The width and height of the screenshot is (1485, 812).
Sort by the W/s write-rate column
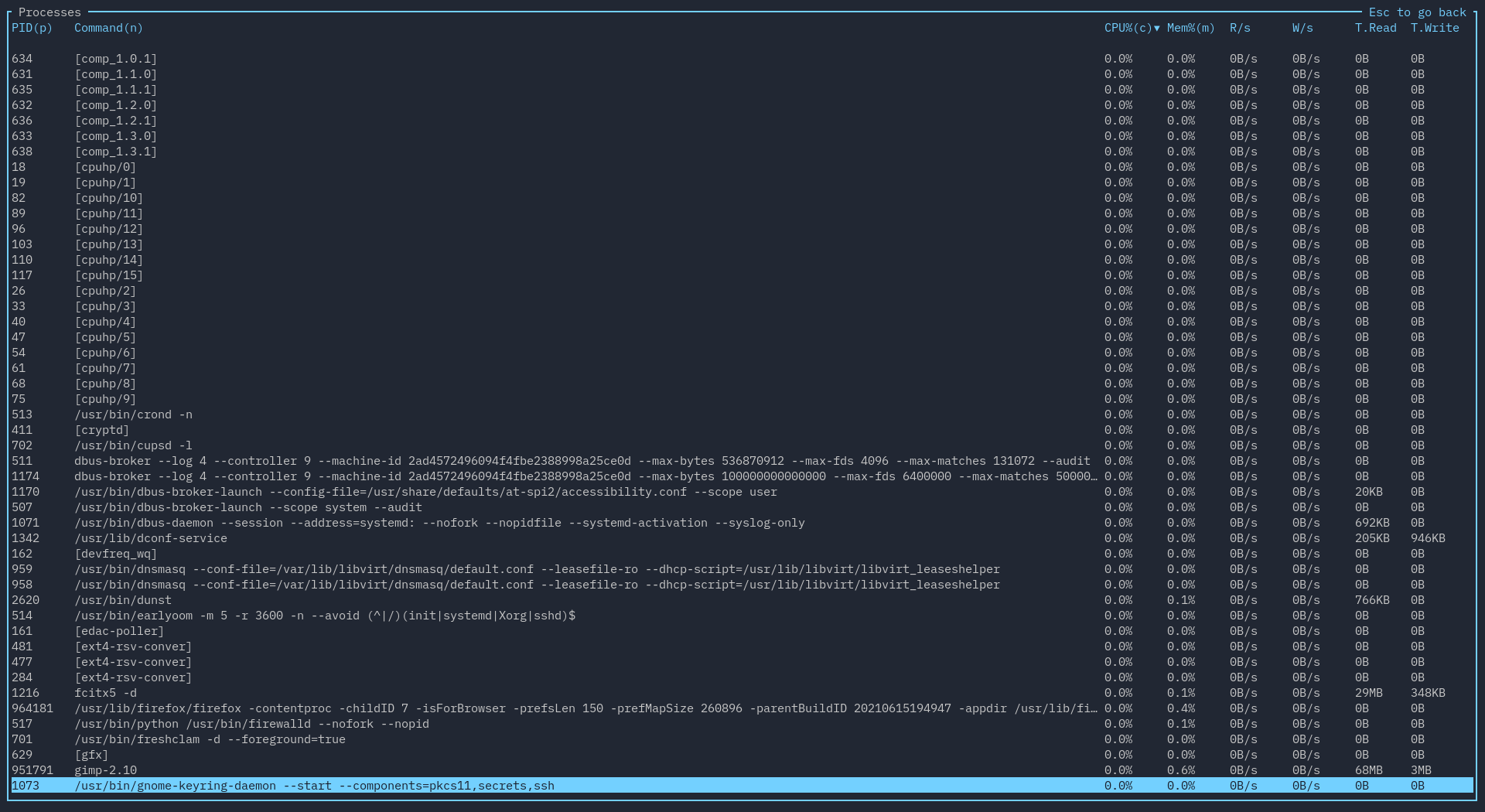[1302, 28]
